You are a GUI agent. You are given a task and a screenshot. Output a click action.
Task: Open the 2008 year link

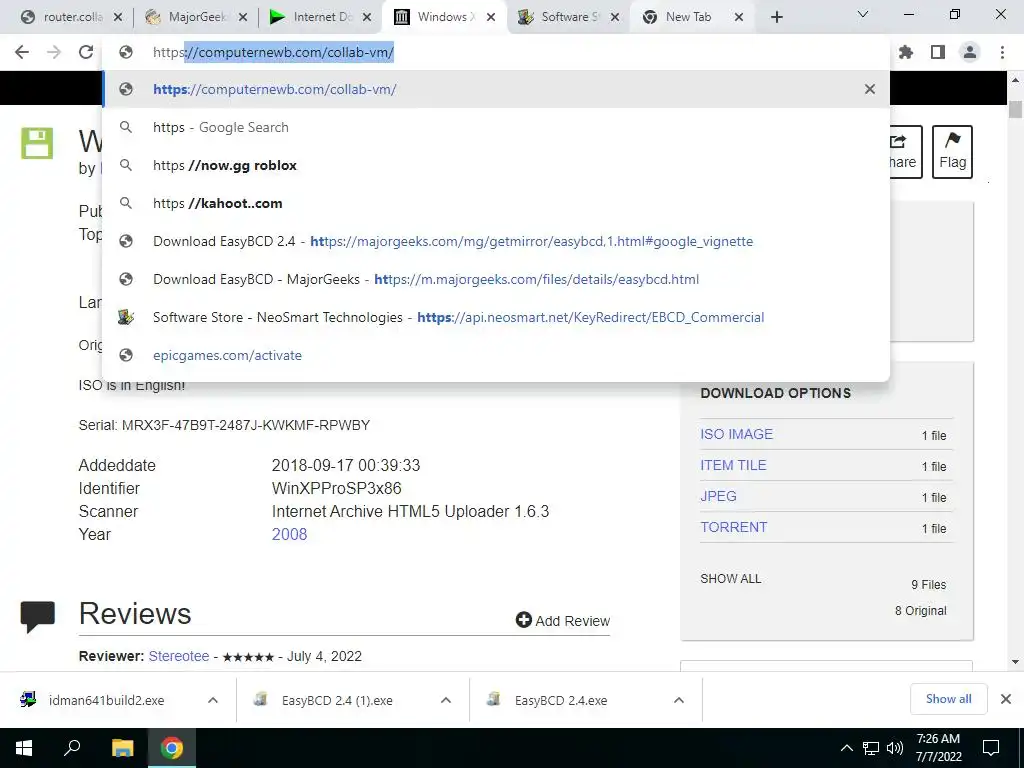pos(289,534)
